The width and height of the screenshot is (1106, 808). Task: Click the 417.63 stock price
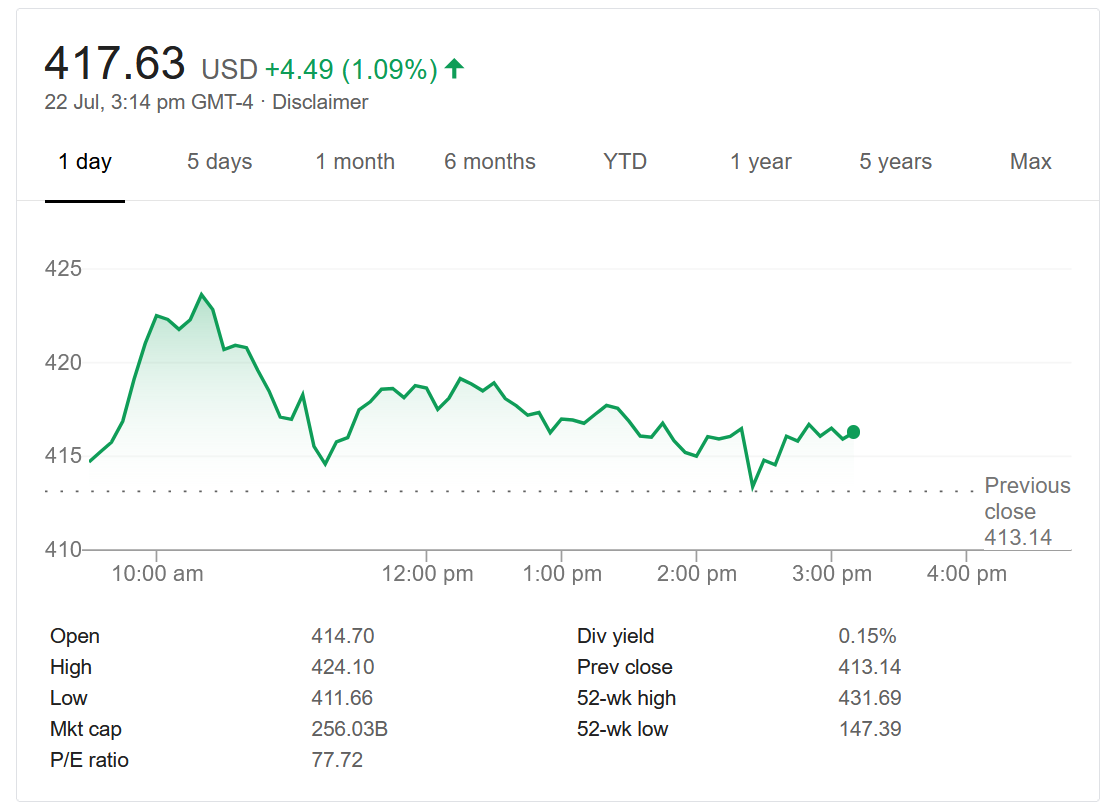[115, 64]
